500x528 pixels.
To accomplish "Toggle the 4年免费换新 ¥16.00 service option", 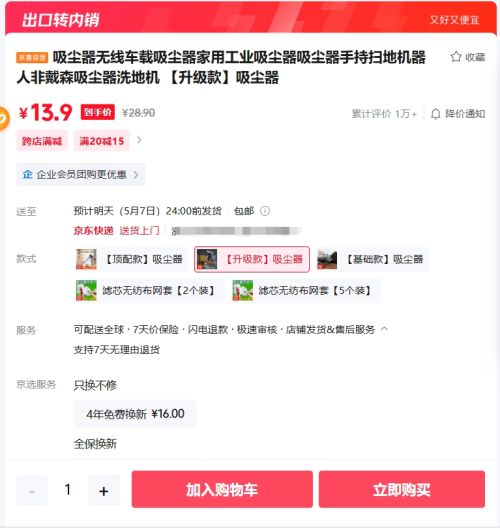I will (135, 414).
